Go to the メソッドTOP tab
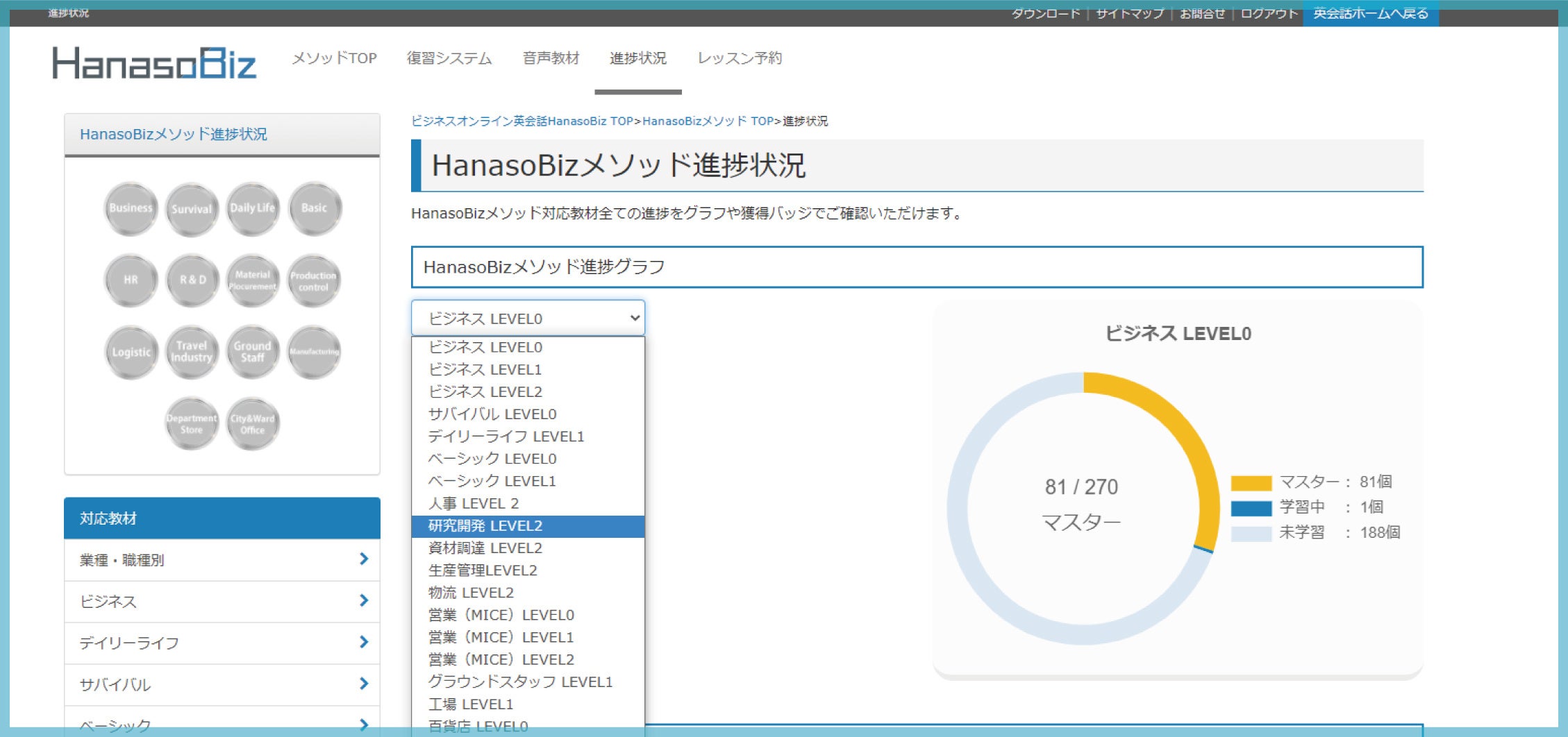1568x737 pixels. click(x=334, y=58)
